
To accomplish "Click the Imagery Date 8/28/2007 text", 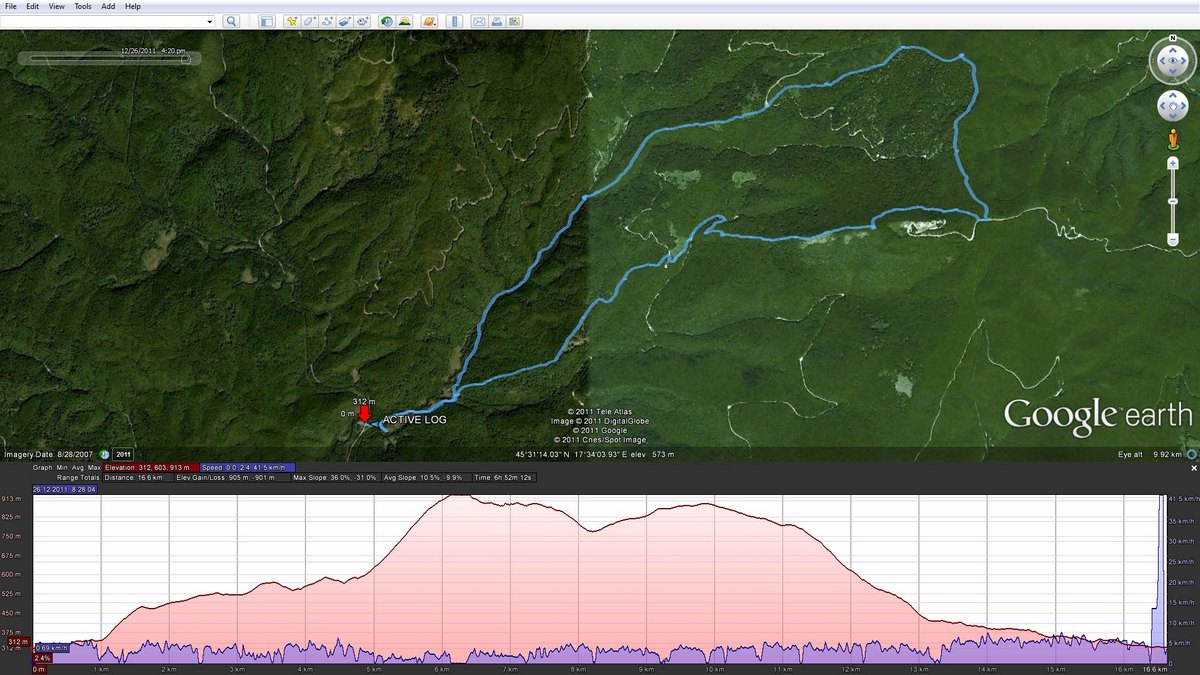I will 48,454.
